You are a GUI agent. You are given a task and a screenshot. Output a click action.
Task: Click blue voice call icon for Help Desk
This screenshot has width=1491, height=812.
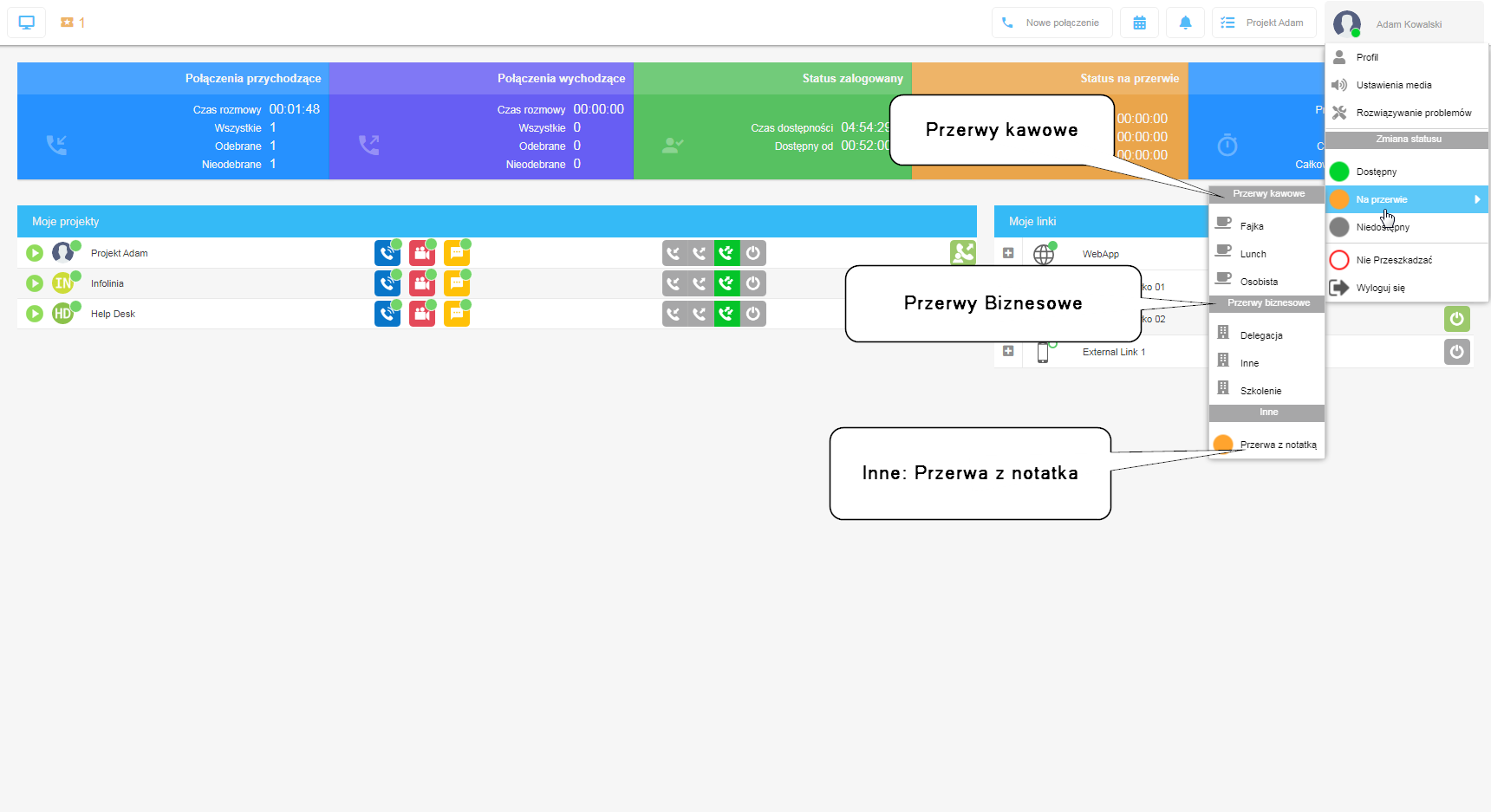(x=387, y=314)
